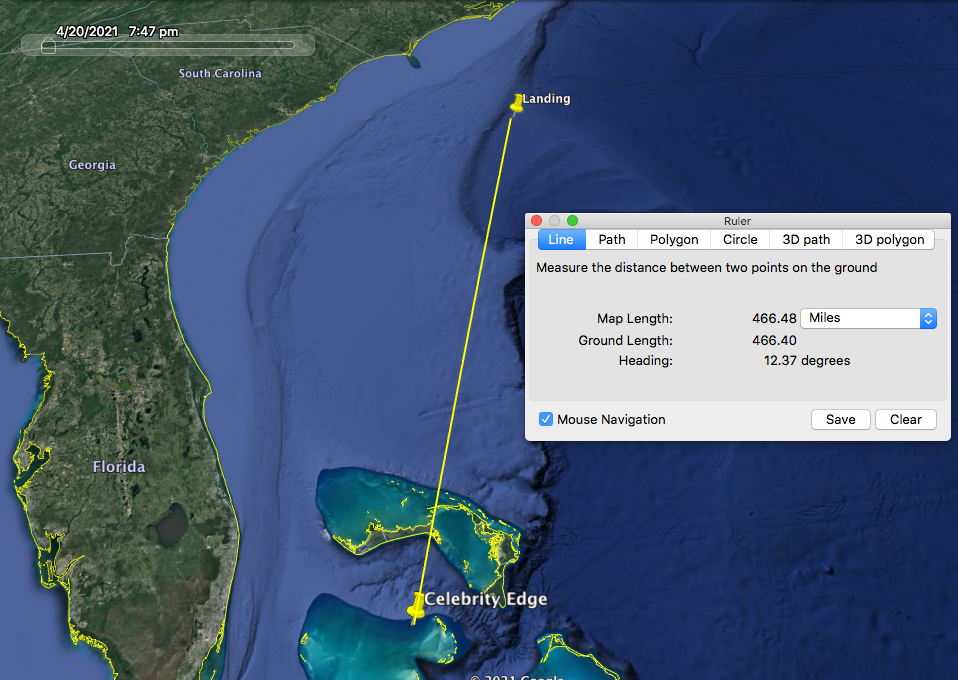Click the Celebrity Edge pushpin marker
Image resolution: width=958 pixels, height=680 pixels.
click(x=417, y=604)
